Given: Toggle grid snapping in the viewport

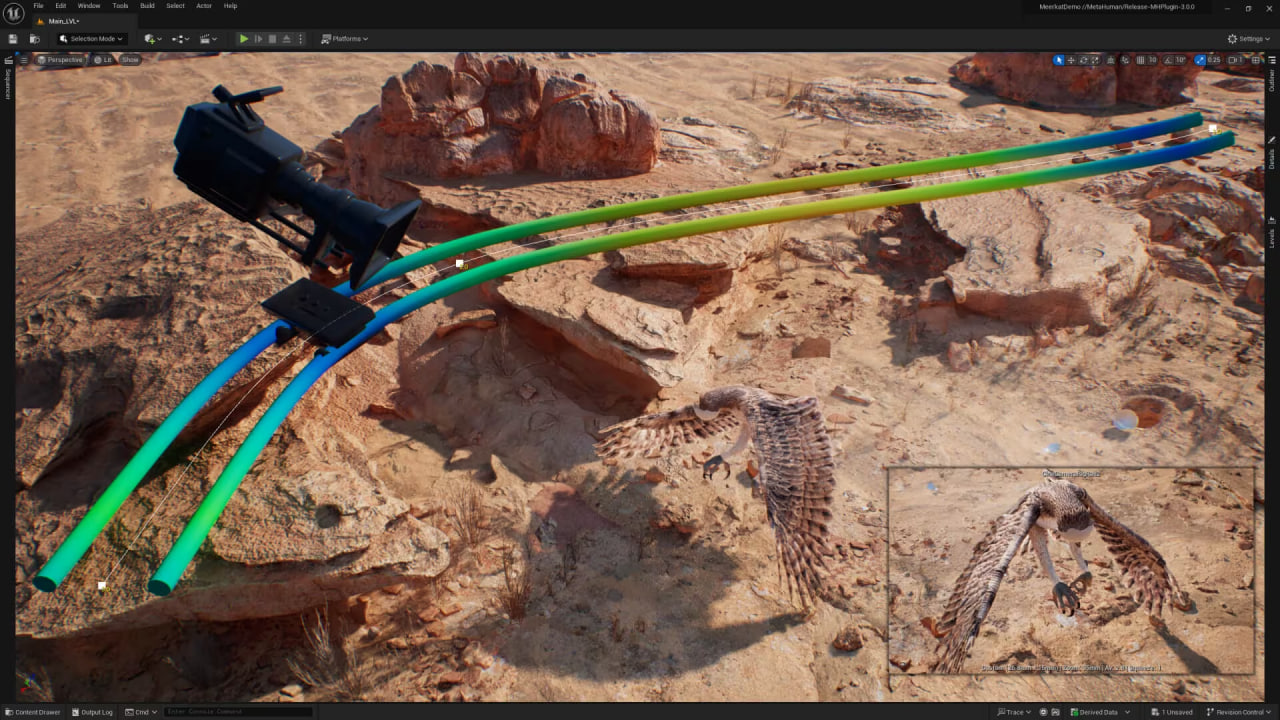Looking at the screenshot, I should [1140, 60].
